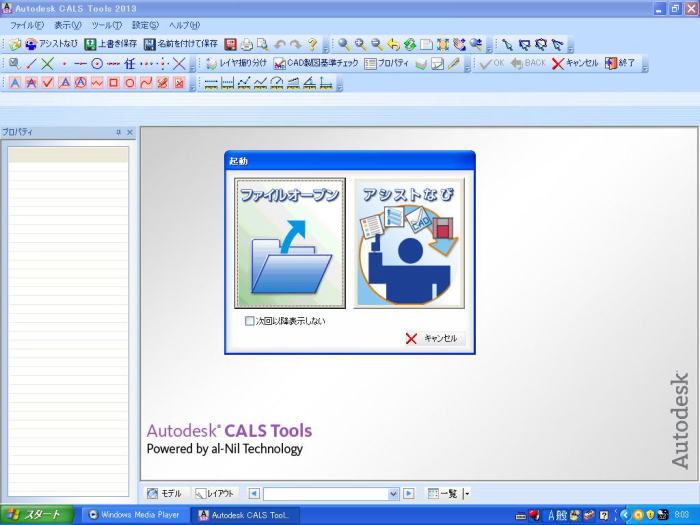
Task: Expand the drawing tools toolbar overflow arrow
Action: (192, 65)
